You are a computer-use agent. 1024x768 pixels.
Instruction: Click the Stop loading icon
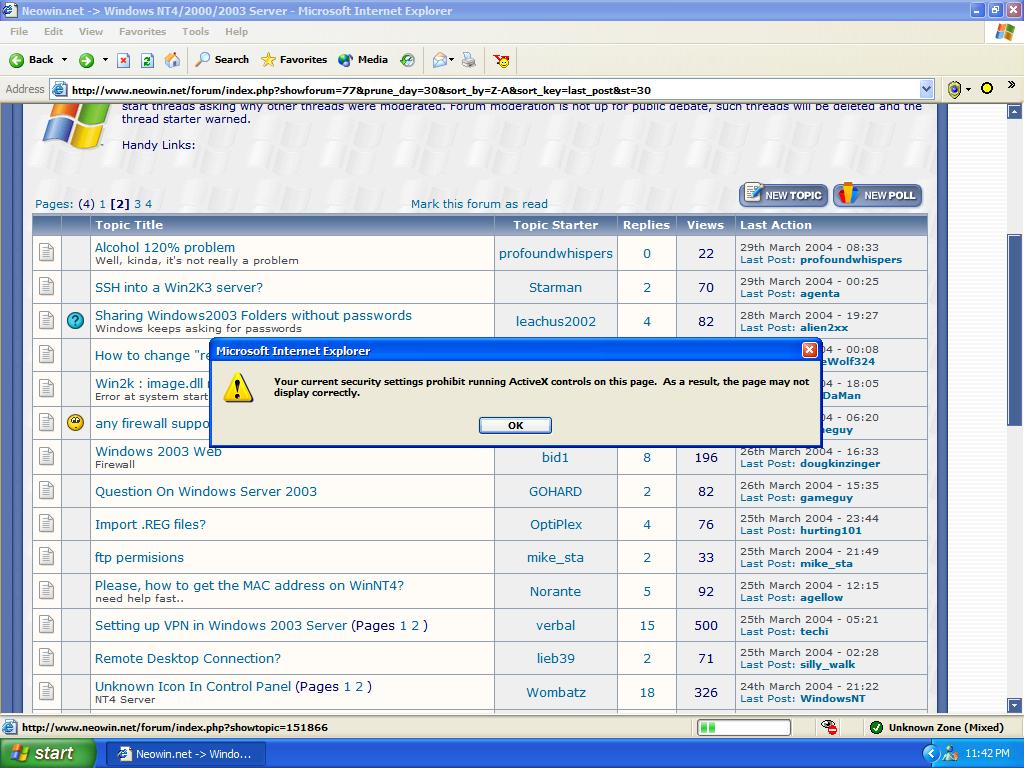tap(124, 60)
